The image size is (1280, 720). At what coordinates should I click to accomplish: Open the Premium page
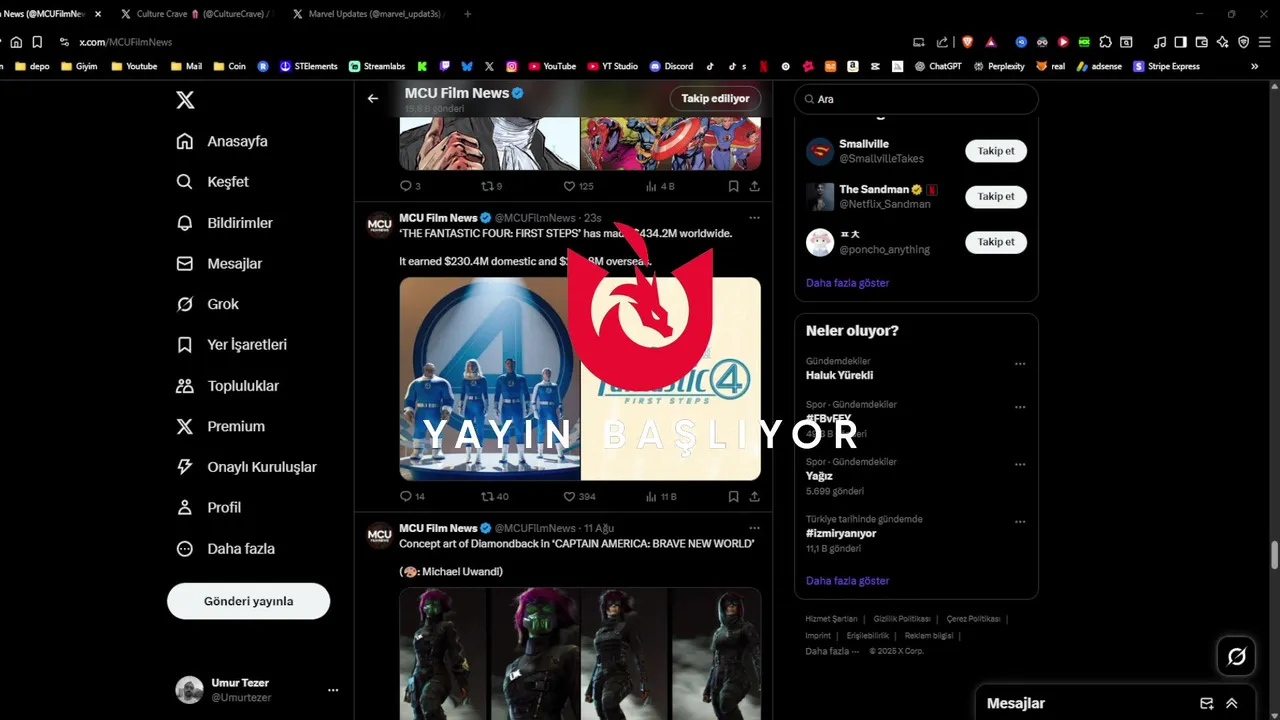[220, 426]
